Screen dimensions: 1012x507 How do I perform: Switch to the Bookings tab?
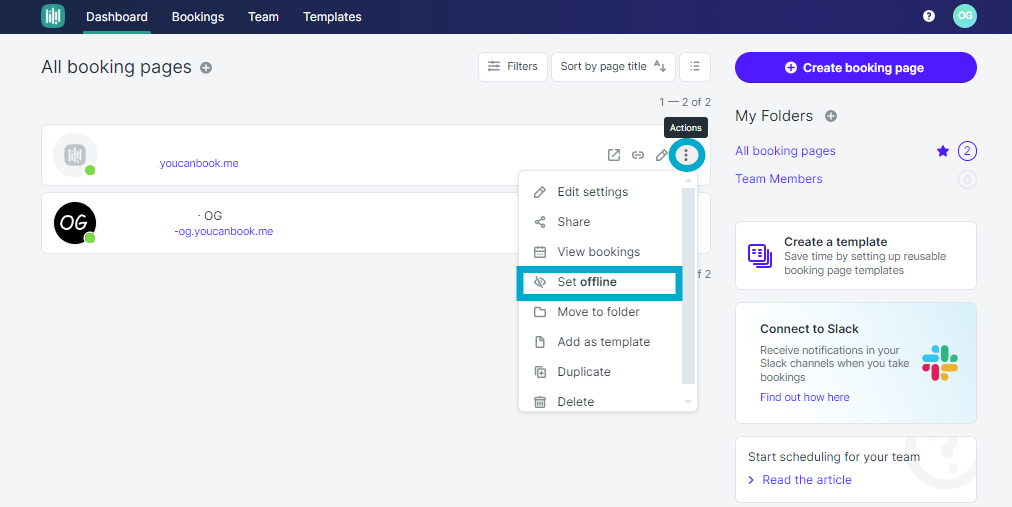[x=197, y=17]
